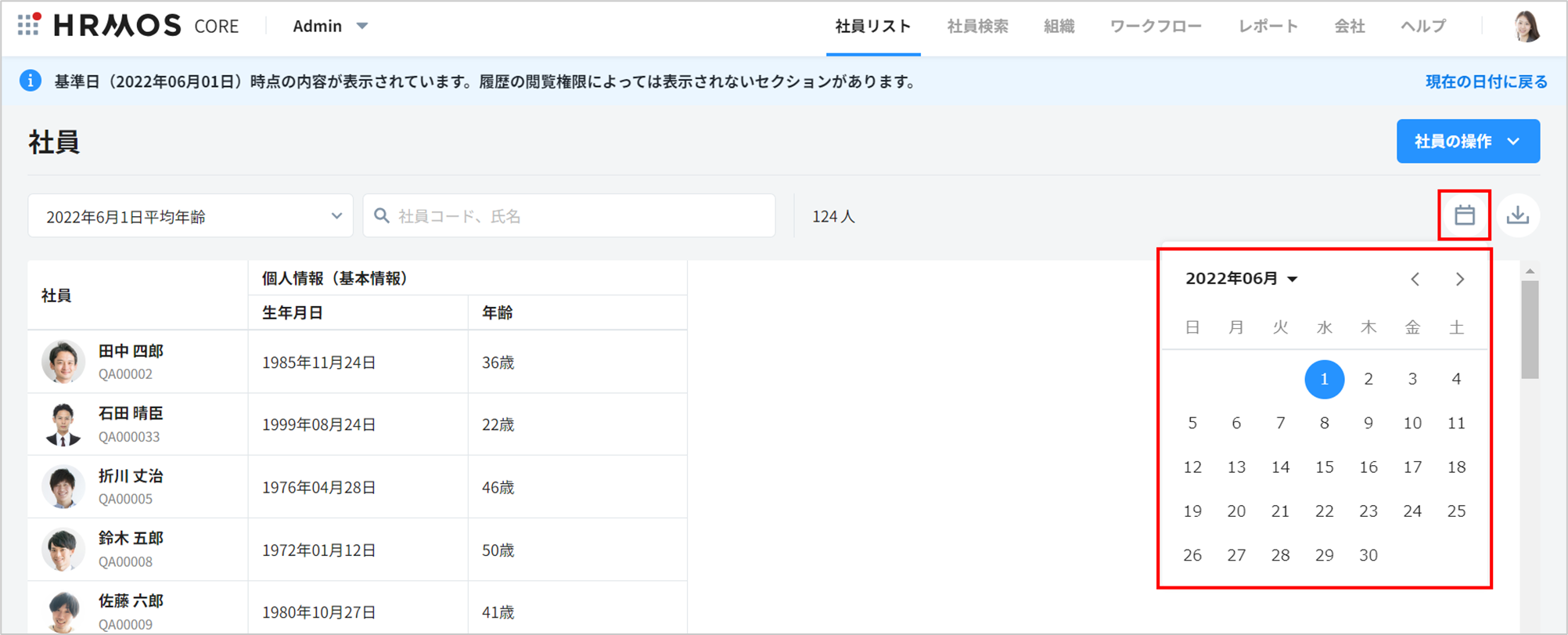Expand the 2022年6月1日平均年齢 list dropdown

pos(190,216)
